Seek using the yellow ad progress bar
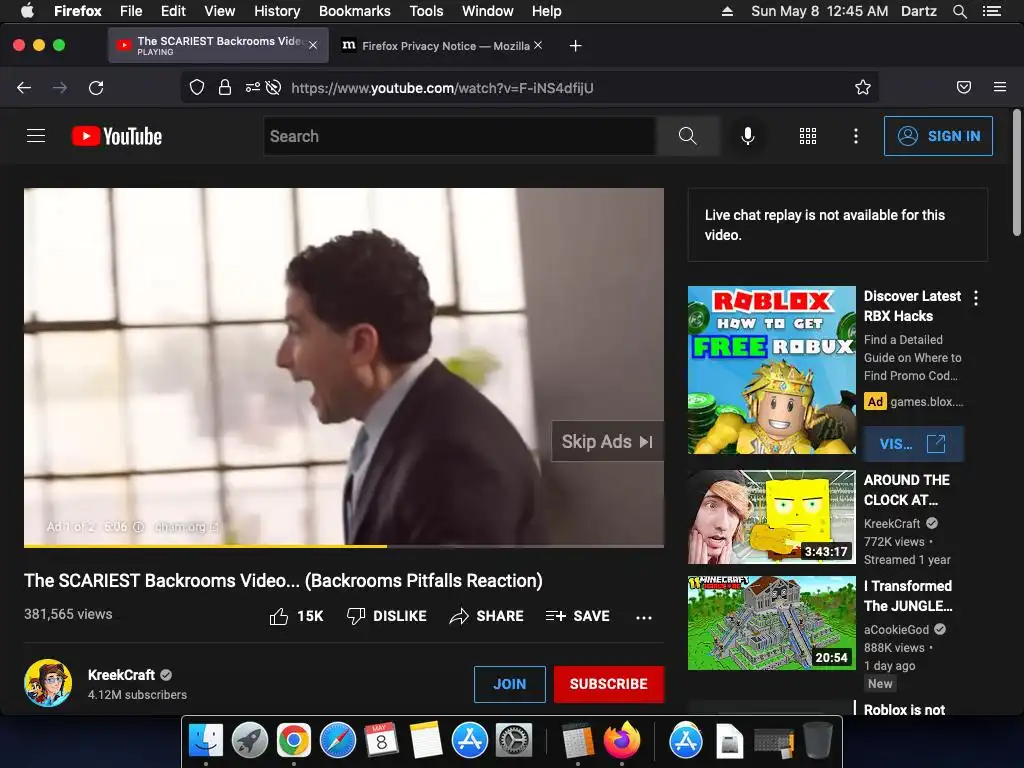 [x=344, y=545]
